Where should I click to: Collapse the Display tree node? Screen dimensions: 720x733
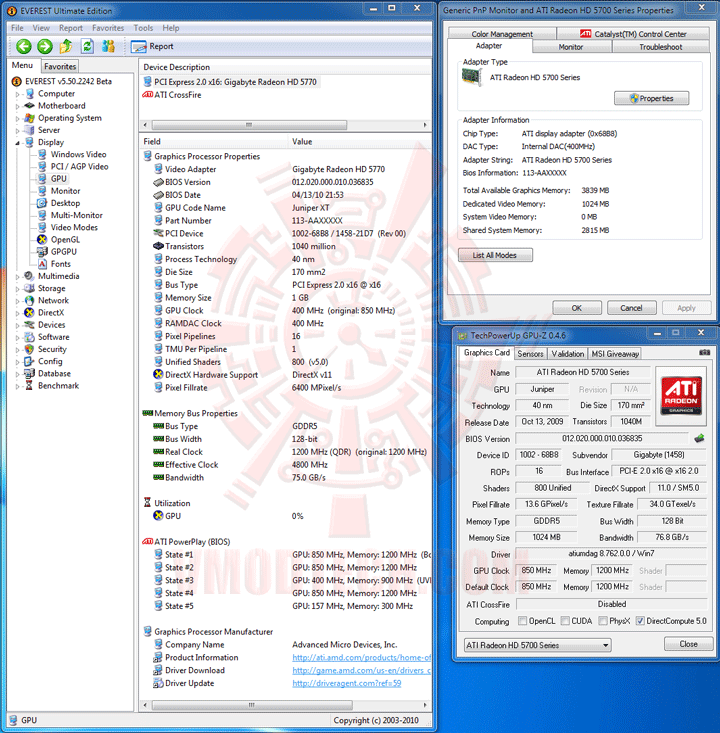point(18,143)
